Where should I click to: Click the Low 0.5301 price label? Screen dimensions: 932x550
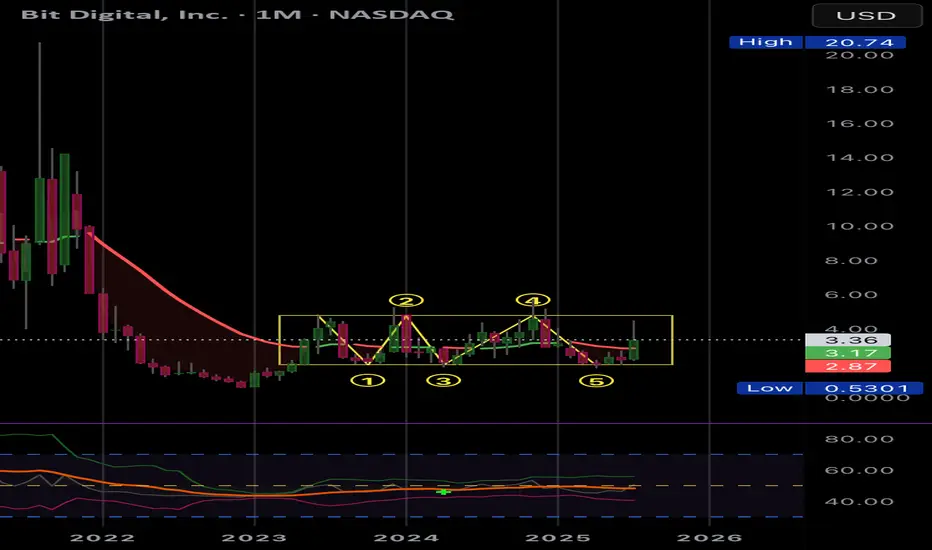pyautogui.click(x=830, y=388)
